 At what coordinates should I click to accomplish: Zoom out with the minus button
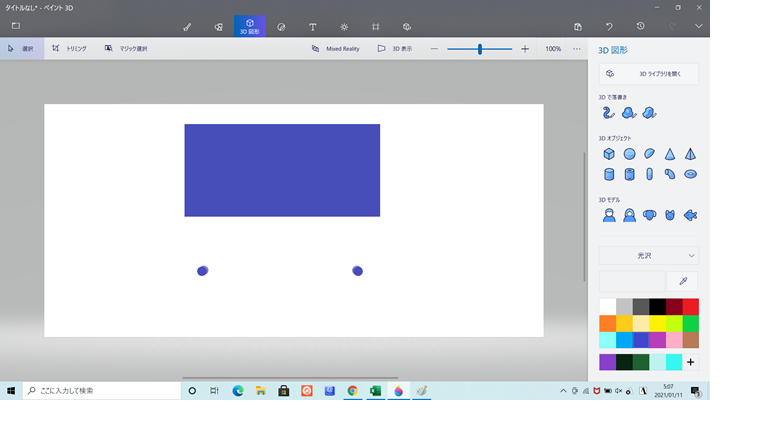click(434, 48)
